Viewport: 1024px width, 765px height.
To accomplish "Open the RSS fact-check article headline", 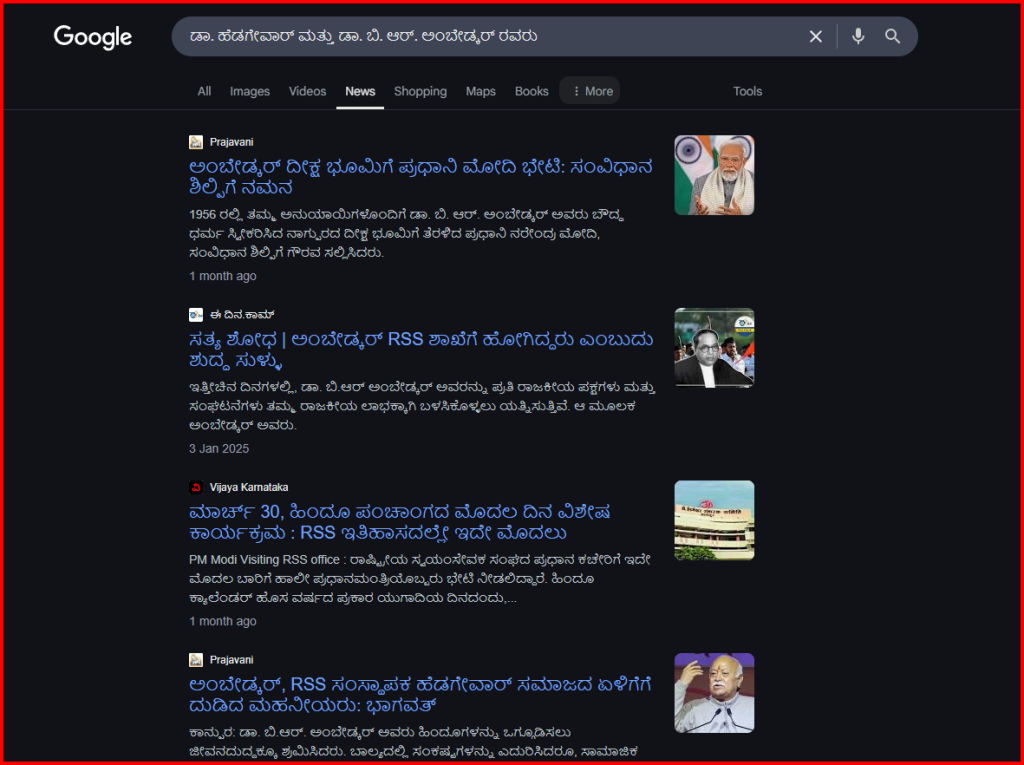I will point(420,350).
